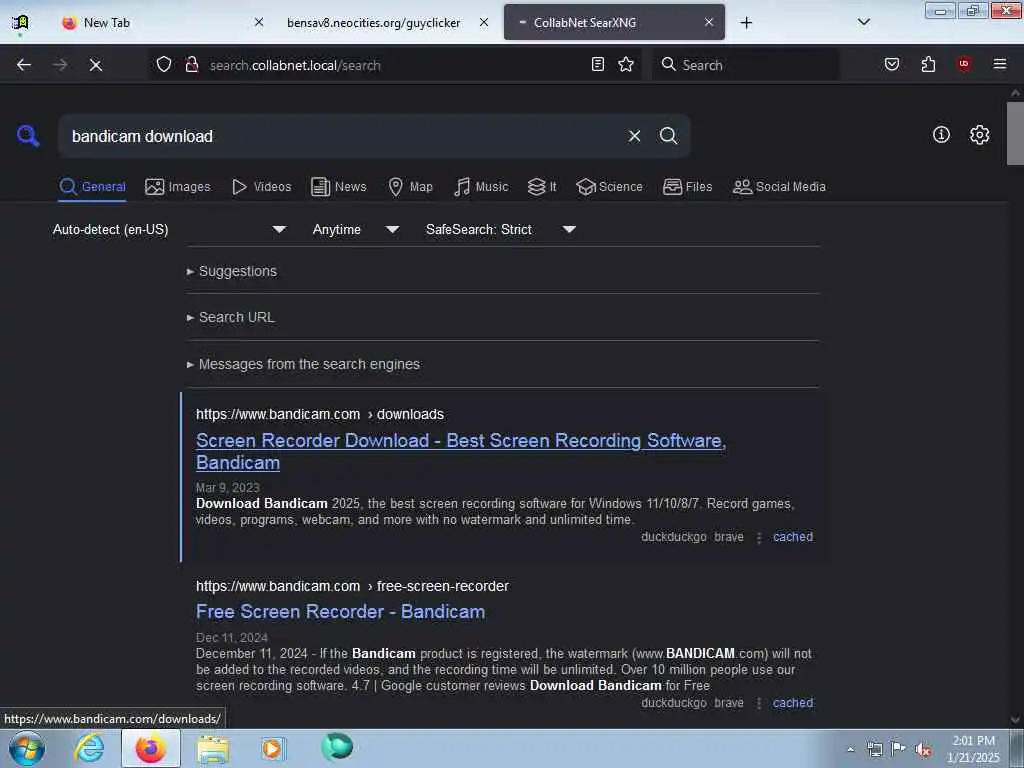Bookmark this page with the star icon
The width and height of the screenshot is (1024, 768).
tap(626, 64)
